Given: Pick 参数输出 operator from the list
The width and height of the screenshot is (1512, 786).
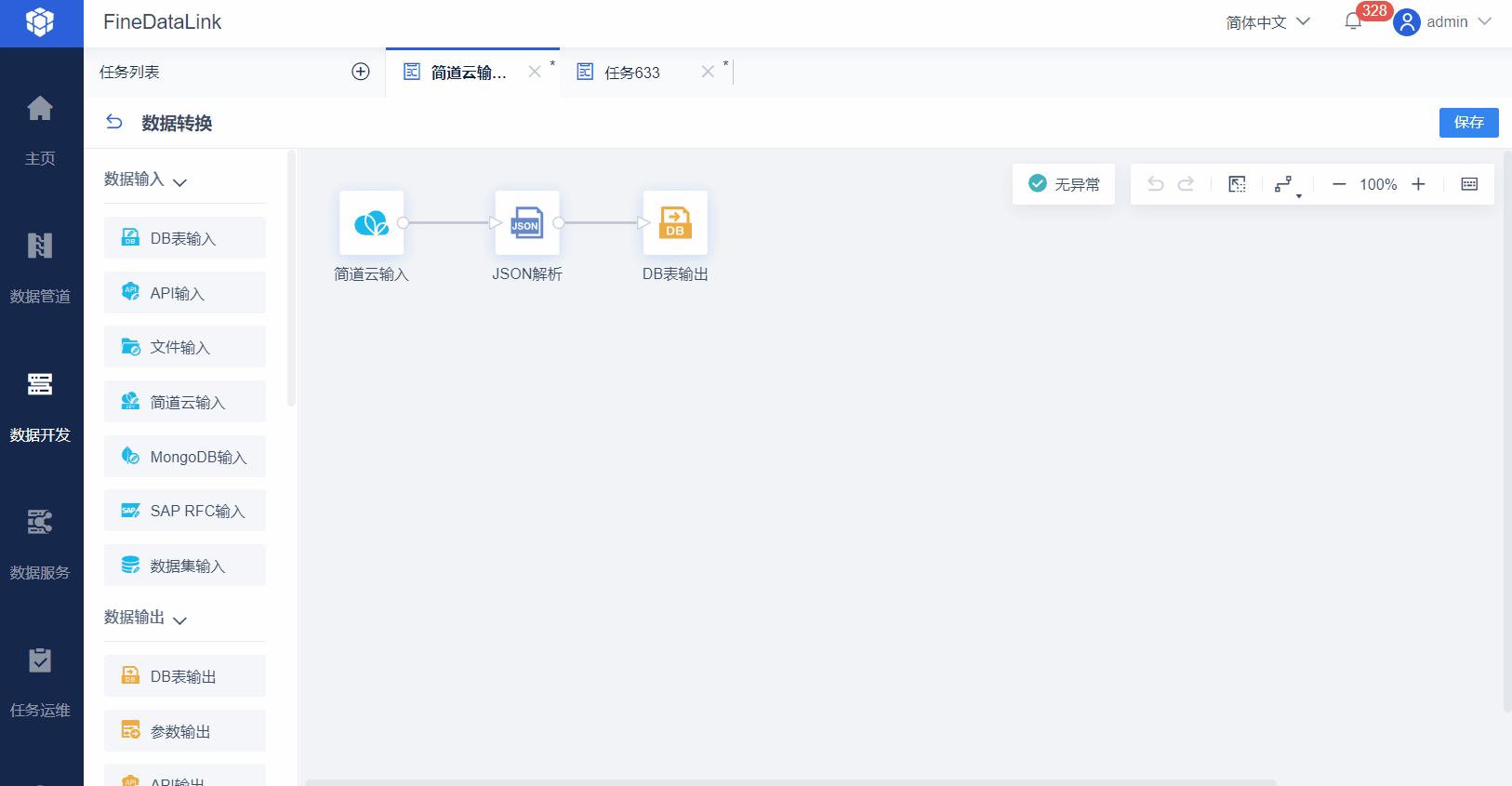Looking at the screenshot, I should click(185, 731).
